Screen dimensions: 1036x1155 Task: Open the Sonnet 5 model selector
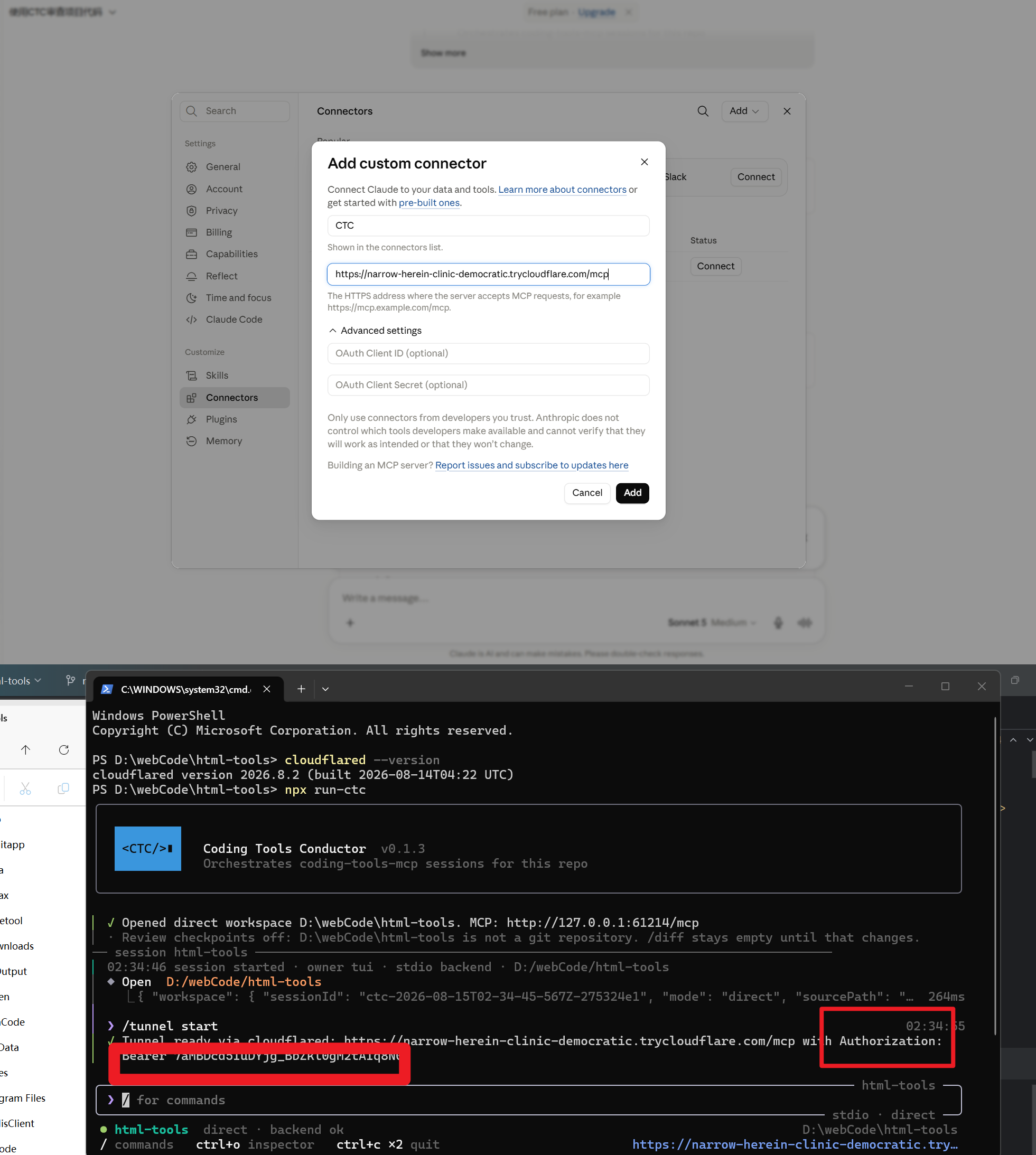712,623
